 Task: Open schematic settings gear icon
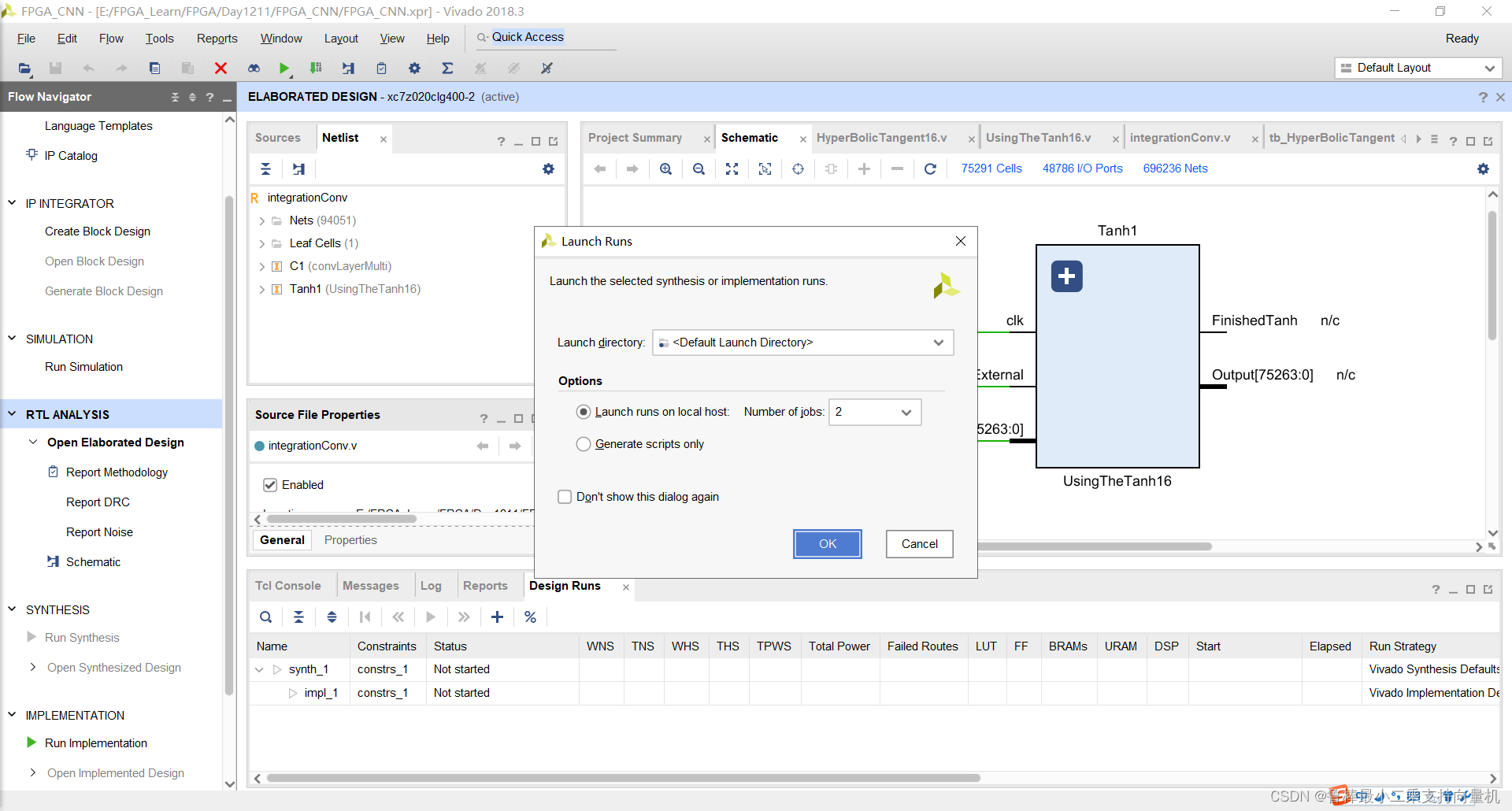[1483, 168]
